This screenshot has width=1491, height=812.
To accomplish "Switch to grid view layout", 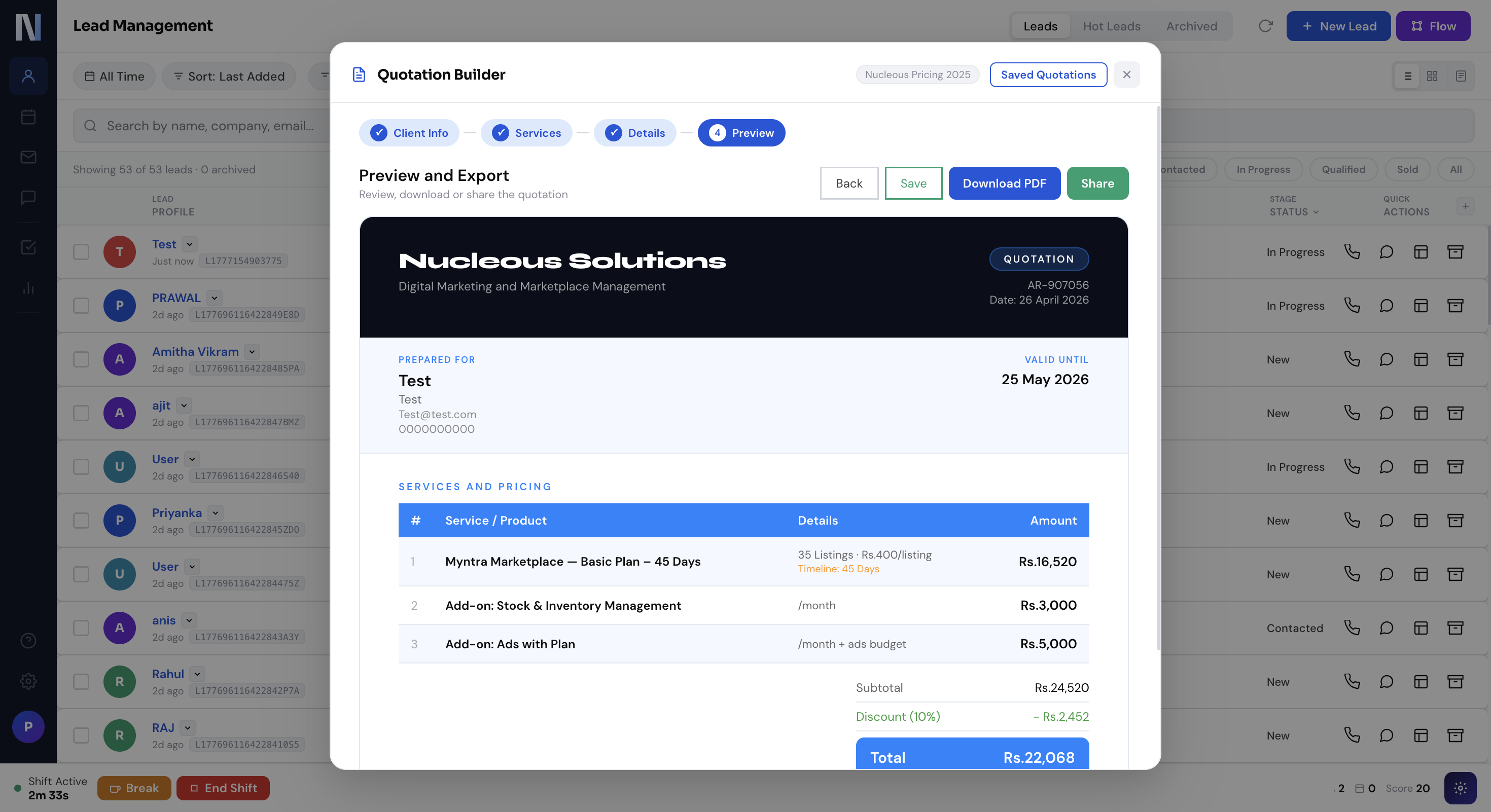I will click(x=1432, y=76).
